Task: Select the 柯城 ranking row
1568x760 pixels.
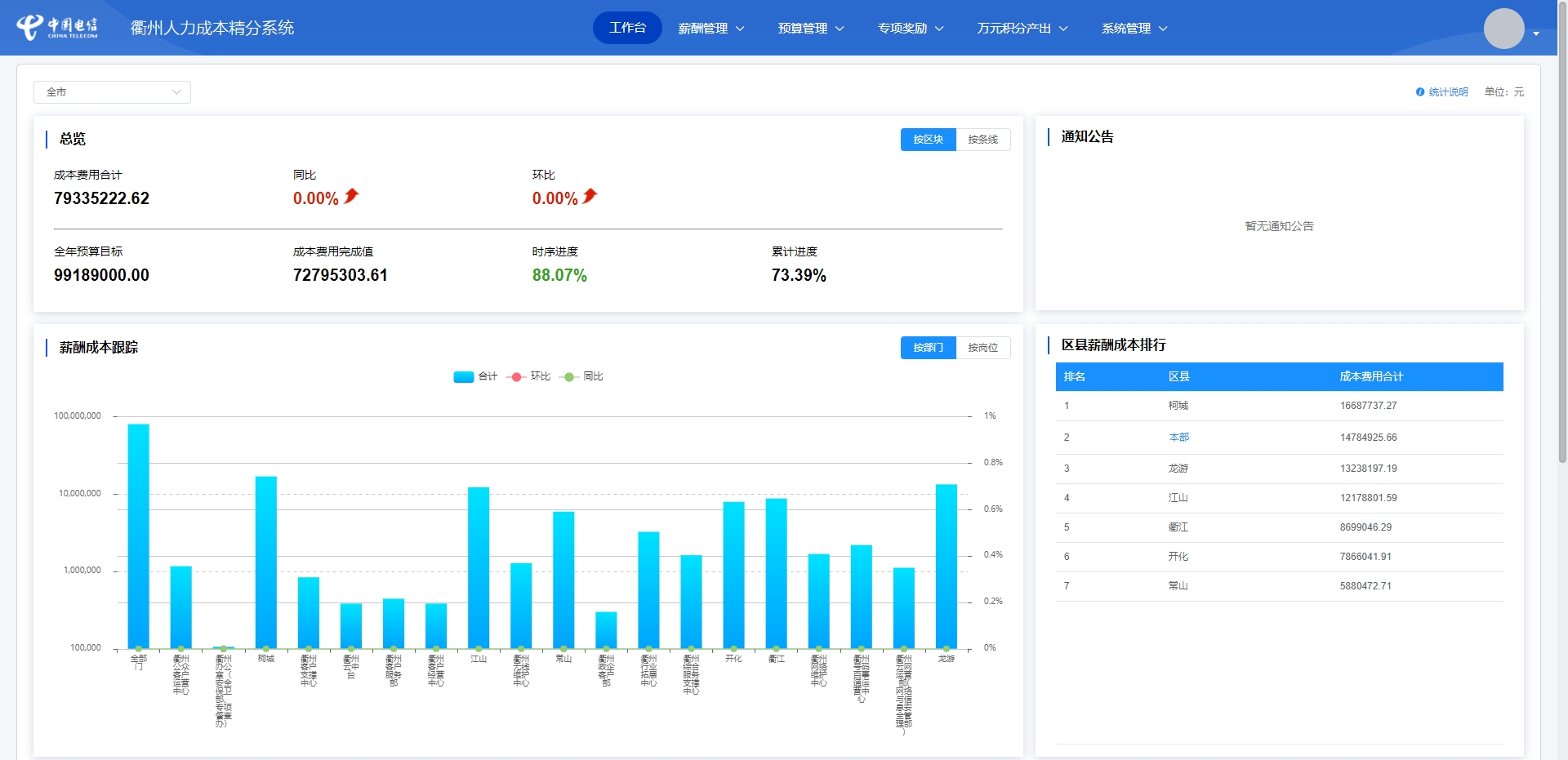Action: (x=1280, y=406)
